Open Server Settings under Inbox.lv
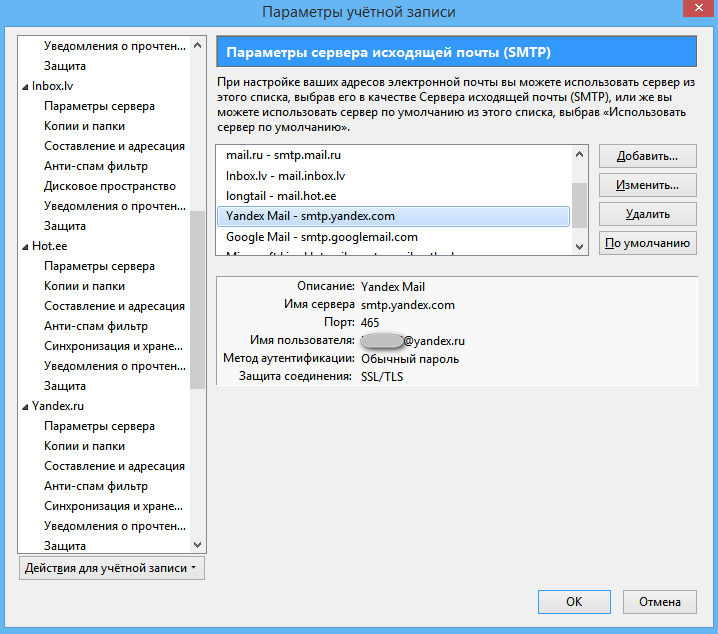 [99, 106]
